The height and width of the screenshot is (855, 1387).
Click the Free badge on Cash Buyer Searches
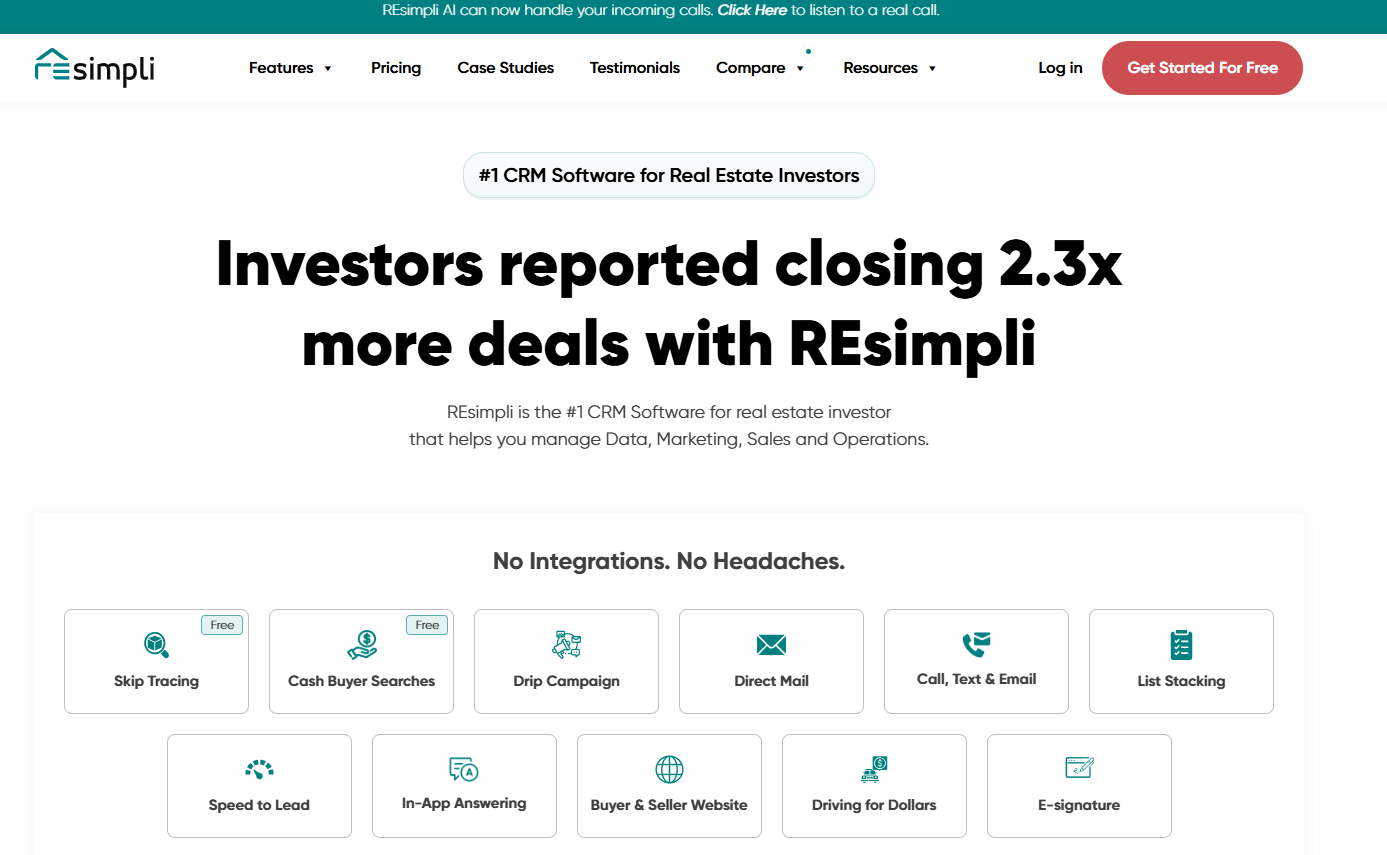pyautogui.click(x=427, y=625)
